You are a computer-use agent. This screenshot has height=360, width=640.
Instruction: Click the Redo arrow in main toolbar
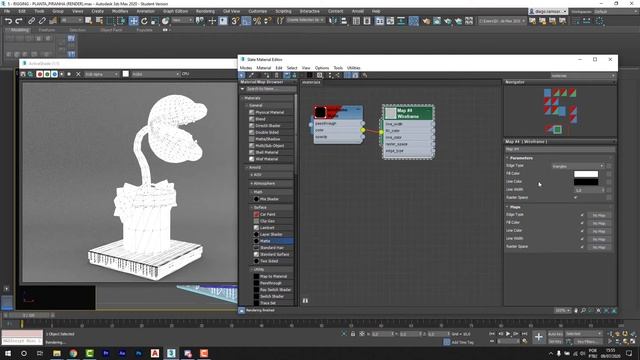(19, 21)
